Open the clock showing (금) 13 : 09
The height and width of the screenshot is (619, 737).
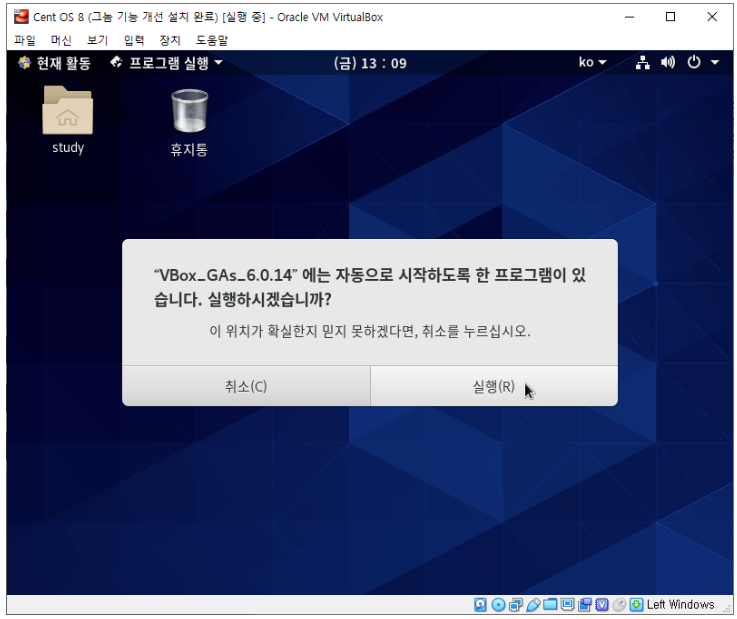pos(370,63)
